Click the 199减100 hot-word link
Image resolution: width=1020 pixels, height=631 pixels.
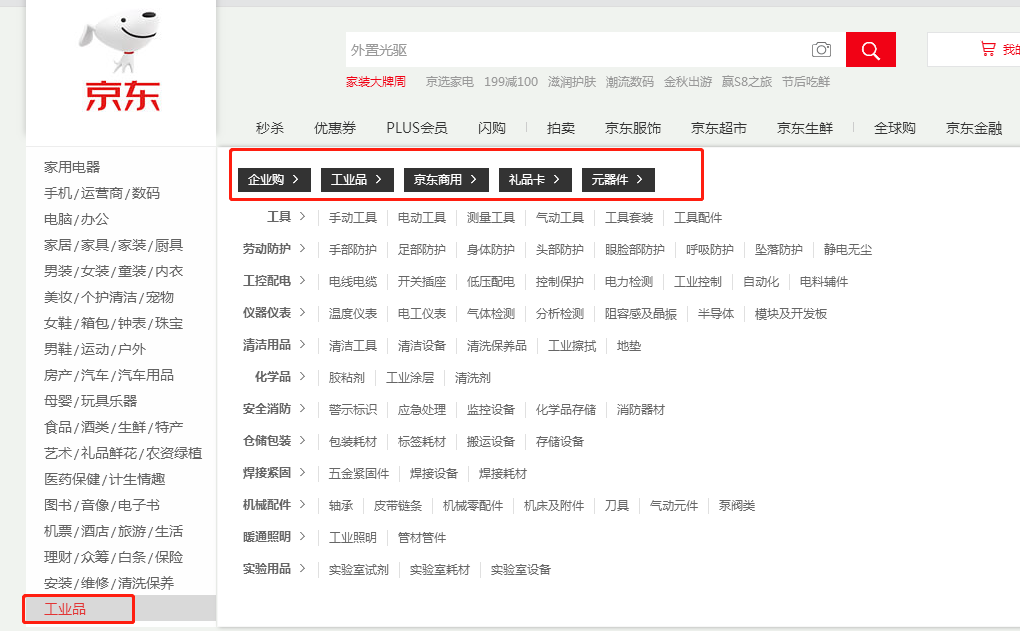(511, 82)
